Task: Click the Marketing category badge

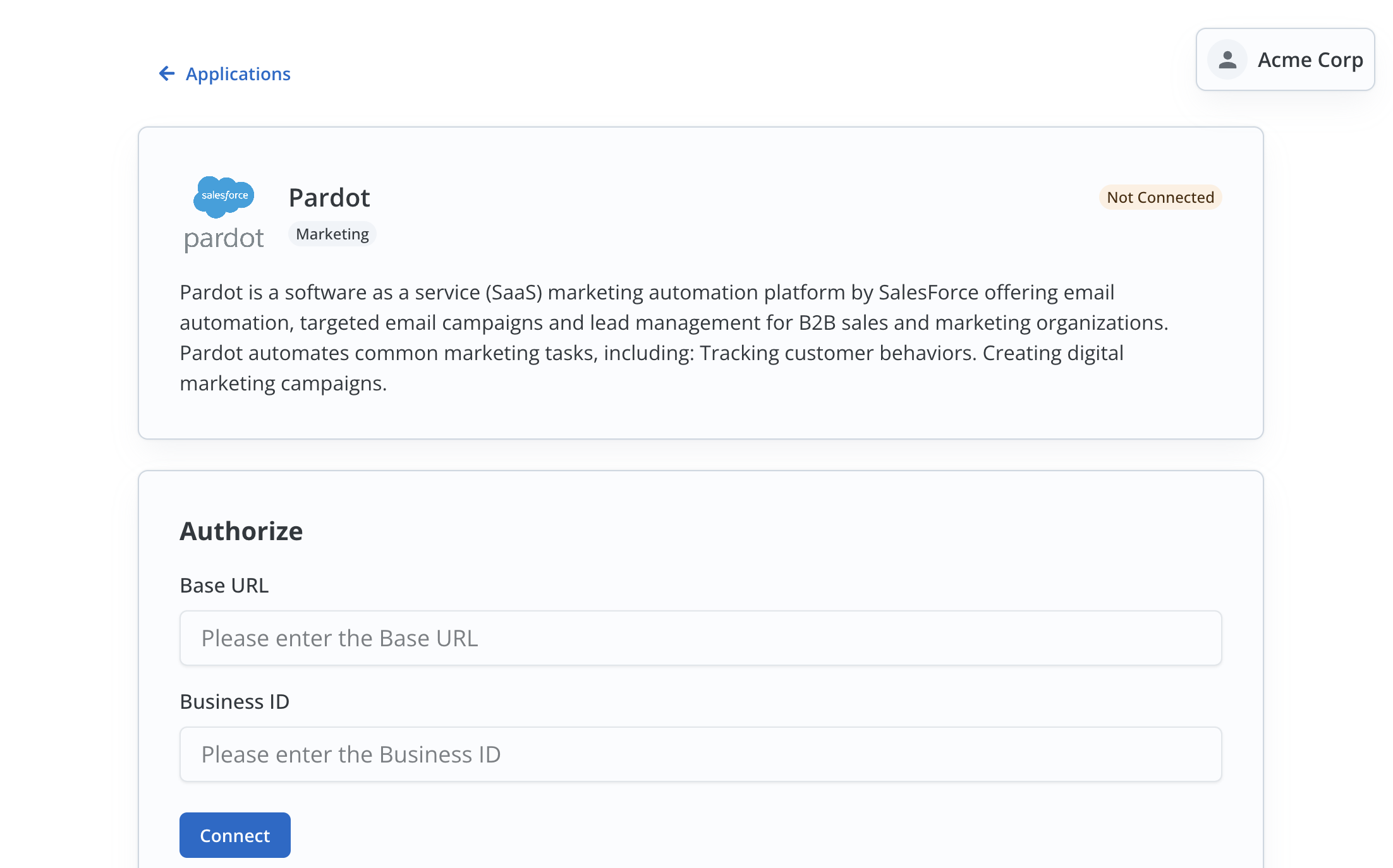Action: point(332,234)
